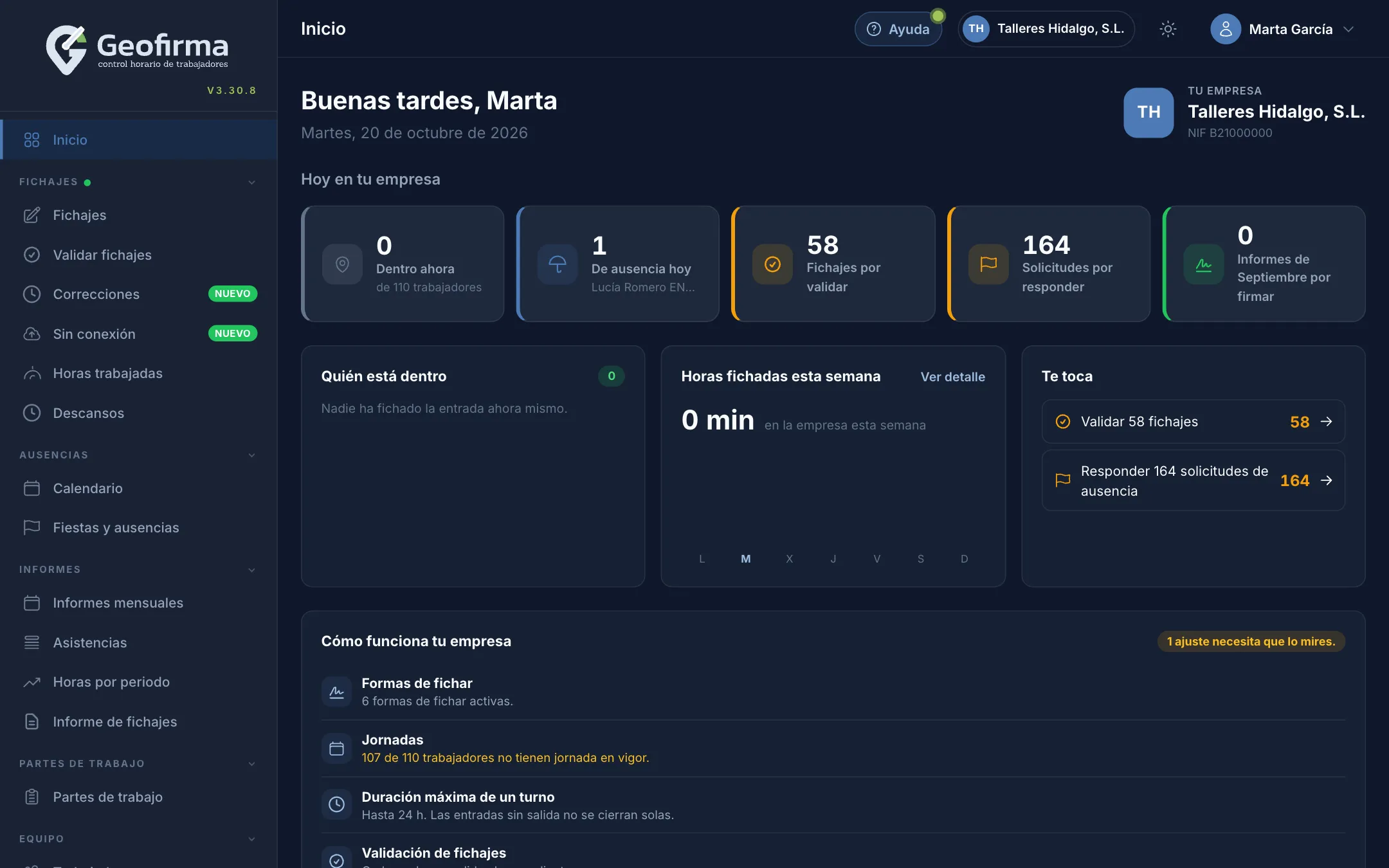
Task: Click '1 ajuste necesita que lo mires' badge
Action: [1251, 642]
